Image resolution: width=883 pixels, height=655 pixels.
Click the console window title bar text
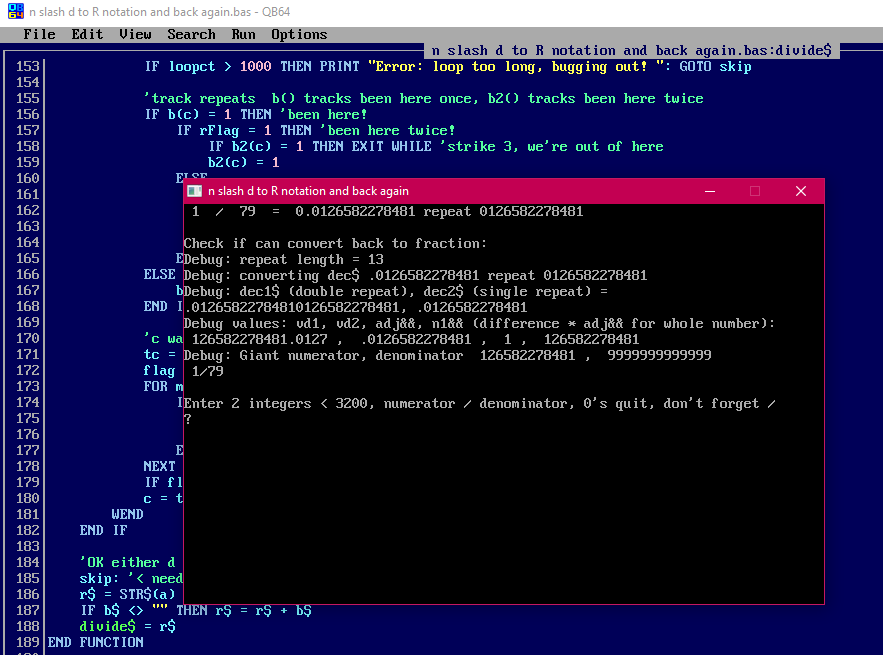click(308, 191)
